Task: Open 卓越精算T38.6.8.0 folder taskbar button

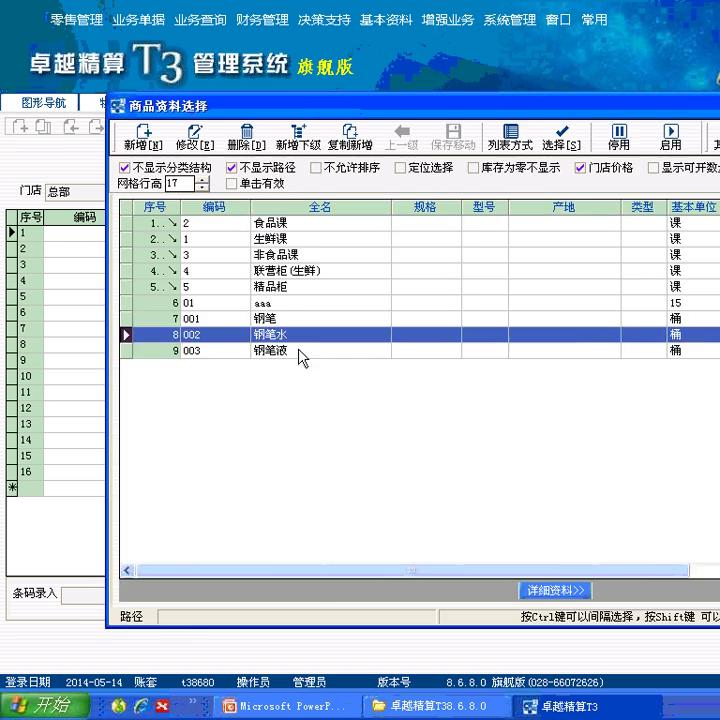Action: (x=435, y=706)
